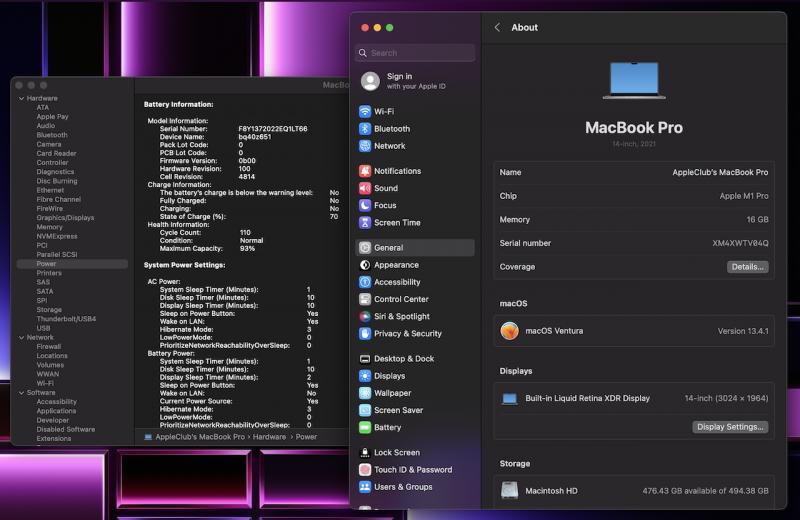The image size is (800, 520).
Task: Open the Users & Groups icon
Action: 365,487
